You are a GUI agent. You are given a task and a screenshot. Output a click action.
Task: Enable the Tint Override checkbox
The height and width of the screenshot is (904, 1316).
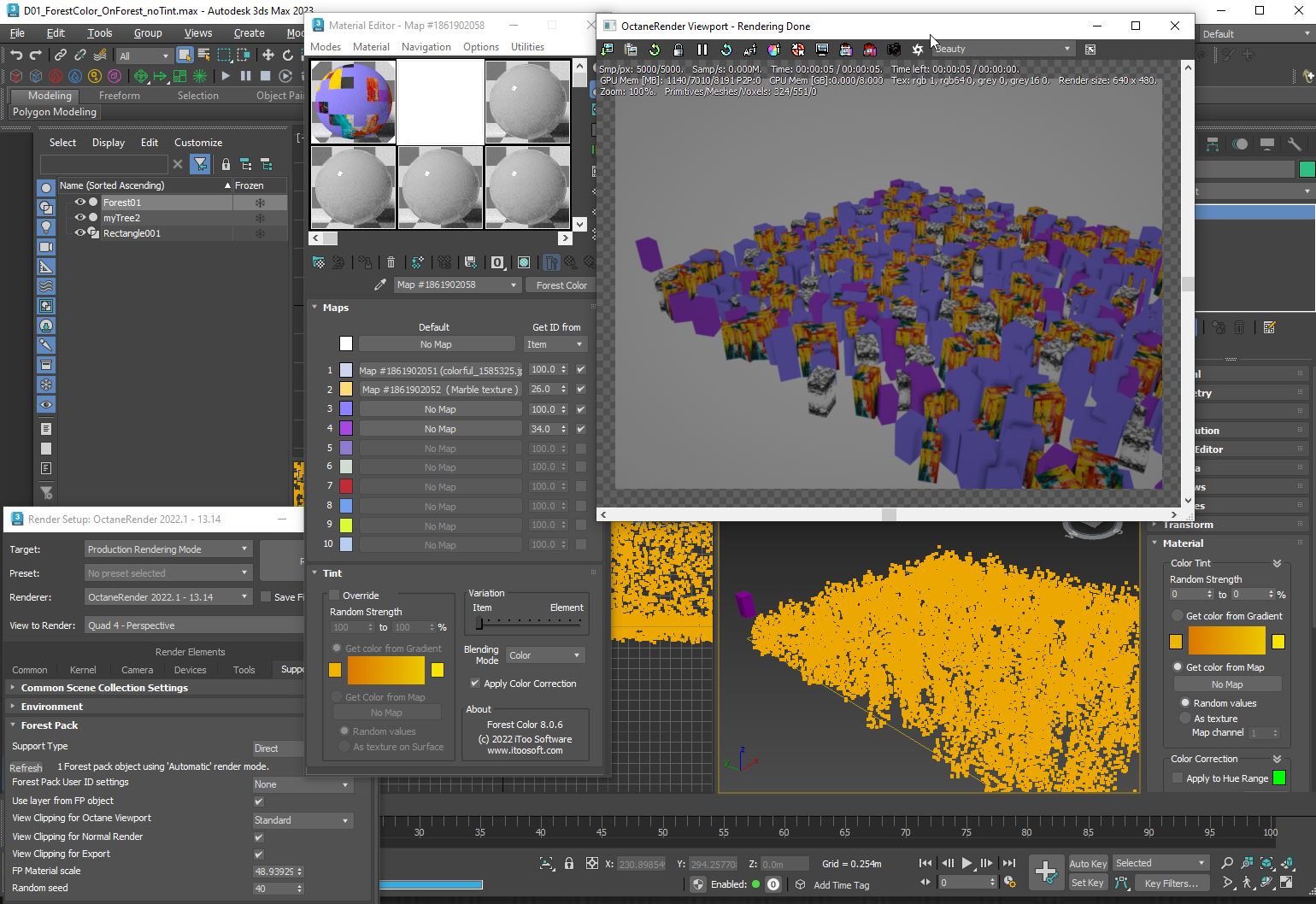pos(335,596)
